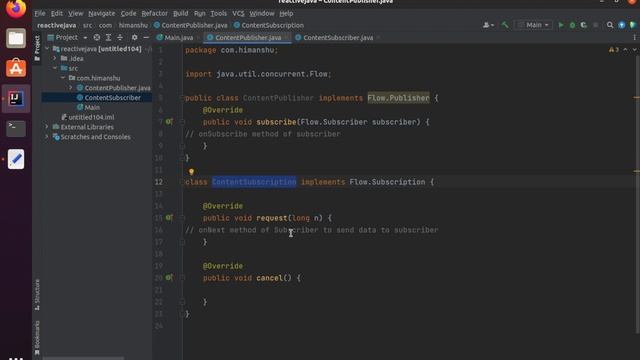Expand Scratches and Consoles node
This screenshot has height=360, width=640.
point(47,137)
